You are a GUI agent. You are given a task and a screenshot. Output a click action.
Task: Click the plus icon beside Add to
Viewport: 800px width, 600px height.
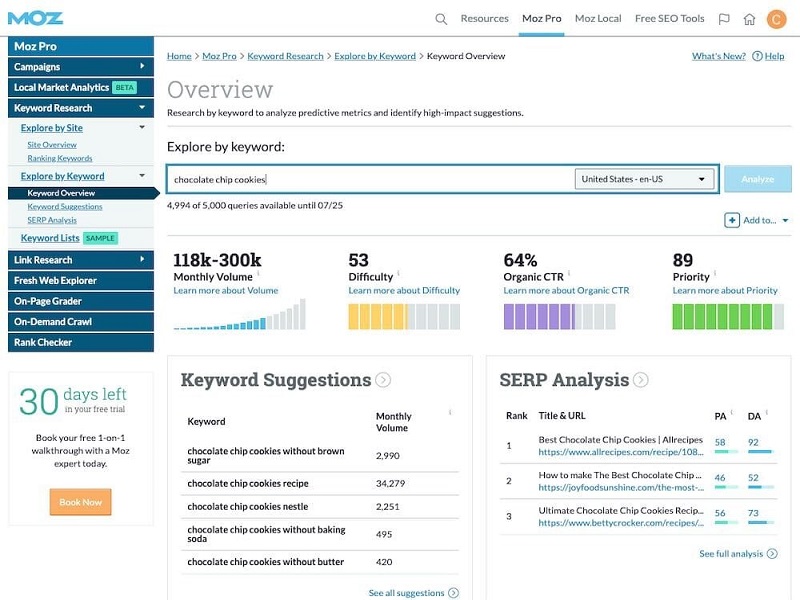click(732, 220)
